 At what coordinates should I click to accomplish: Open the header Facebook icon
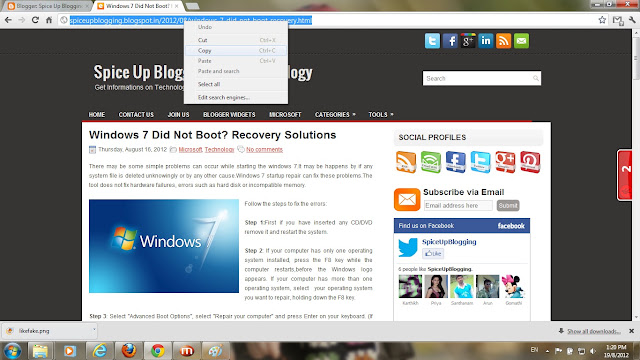[450, 41]
